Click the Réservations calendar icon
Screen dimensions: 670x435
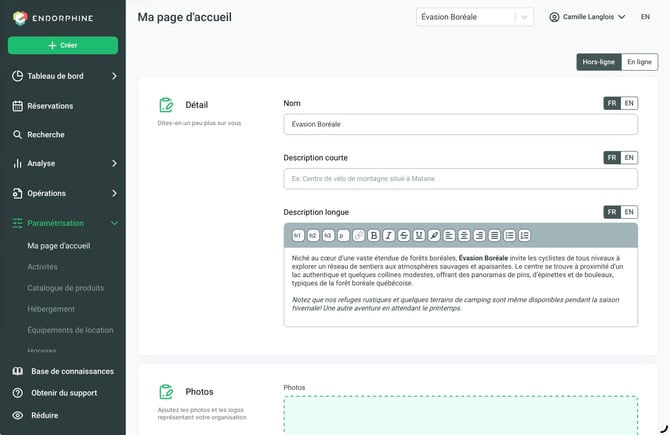18,106
